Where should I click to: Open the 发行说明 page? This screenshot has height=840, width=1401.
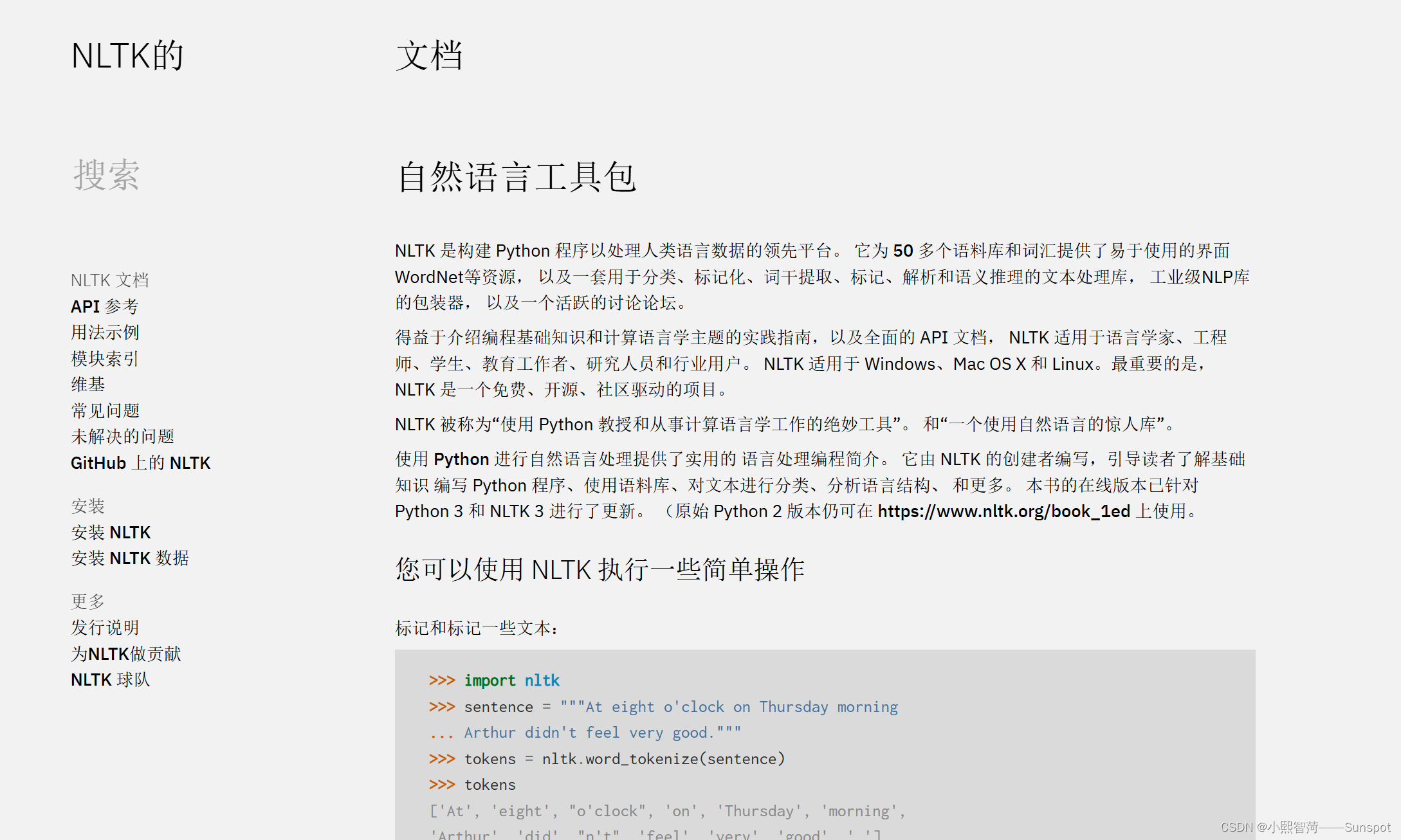[105, 628]
